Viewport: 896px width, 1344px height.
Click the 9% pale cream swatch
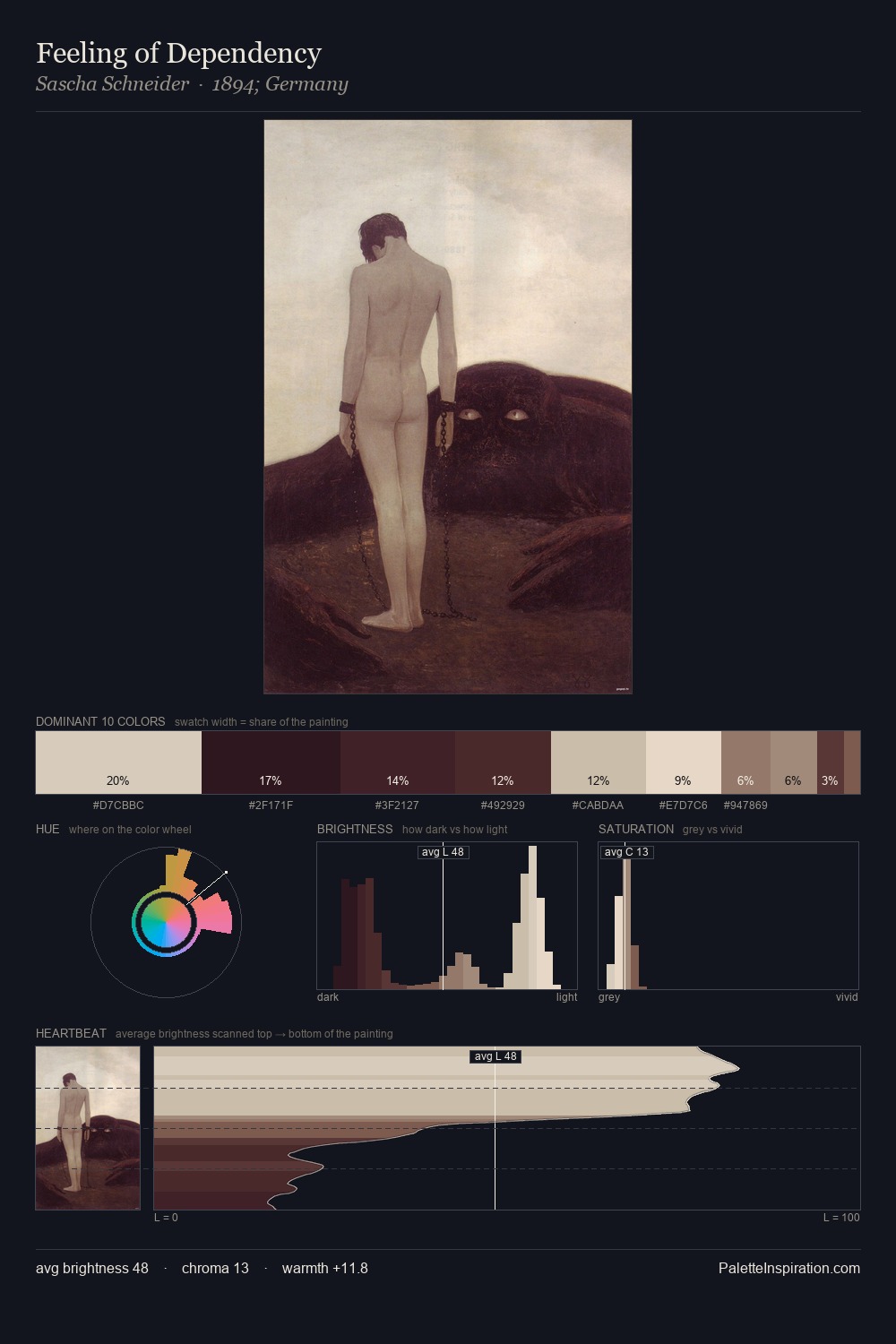pos(684,762)
